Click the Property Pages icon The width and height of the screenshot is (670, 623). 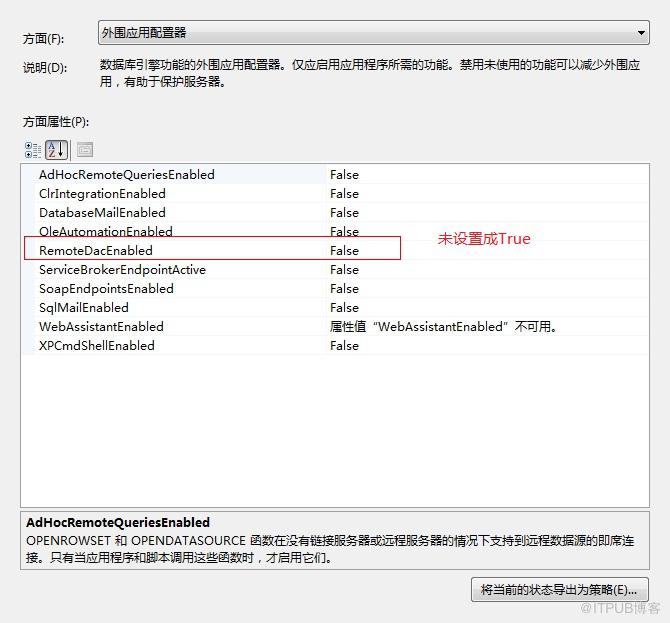(85, 150)
